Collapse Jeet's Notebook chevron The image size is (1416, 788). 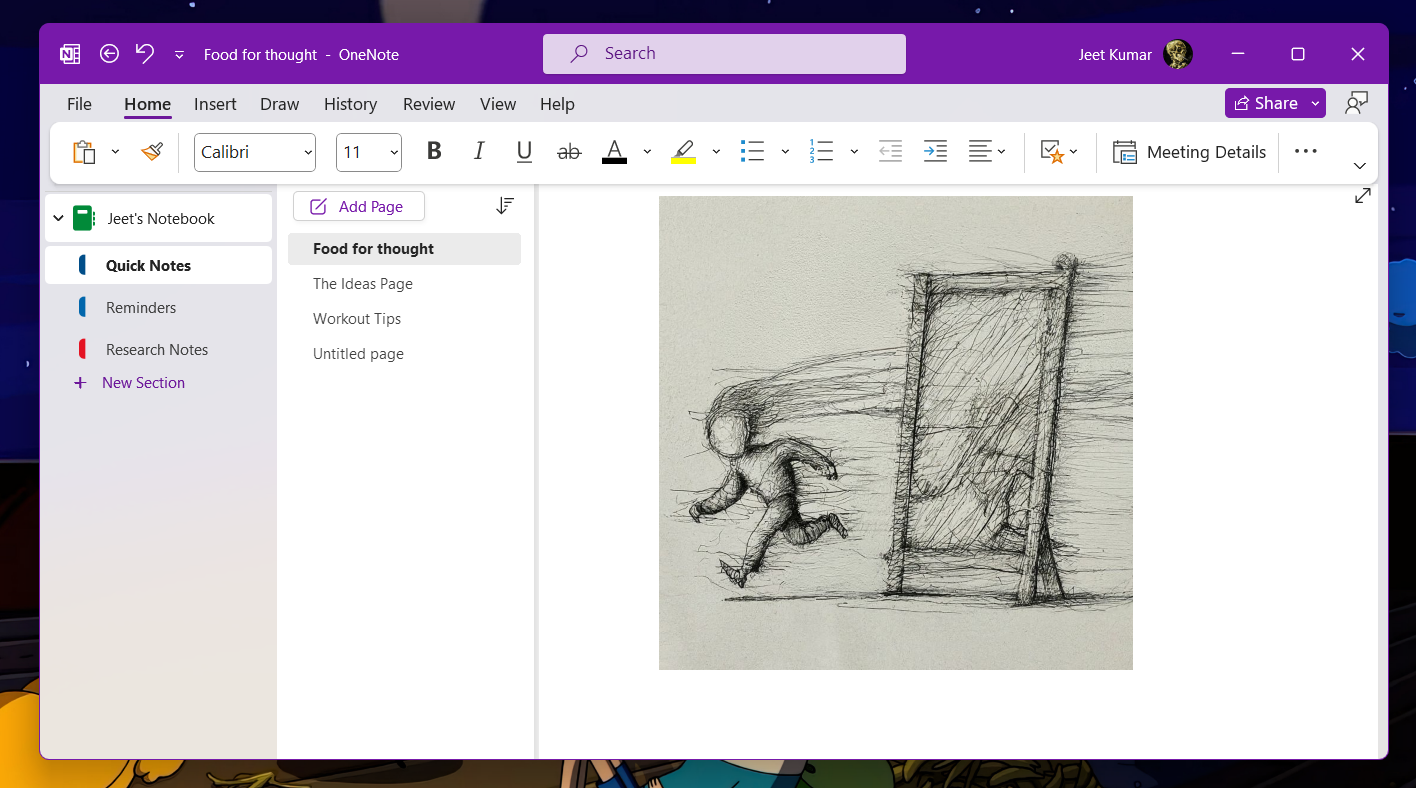(x=58, y=218)
